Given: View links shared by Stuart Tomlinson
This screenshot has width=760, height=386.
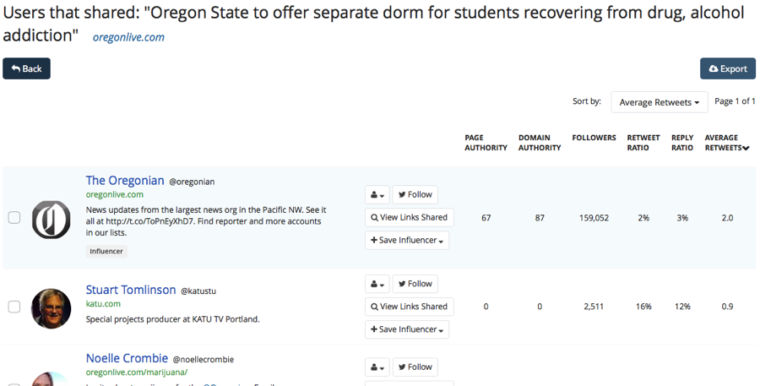Looking at the screenshot, I should 409,306.
